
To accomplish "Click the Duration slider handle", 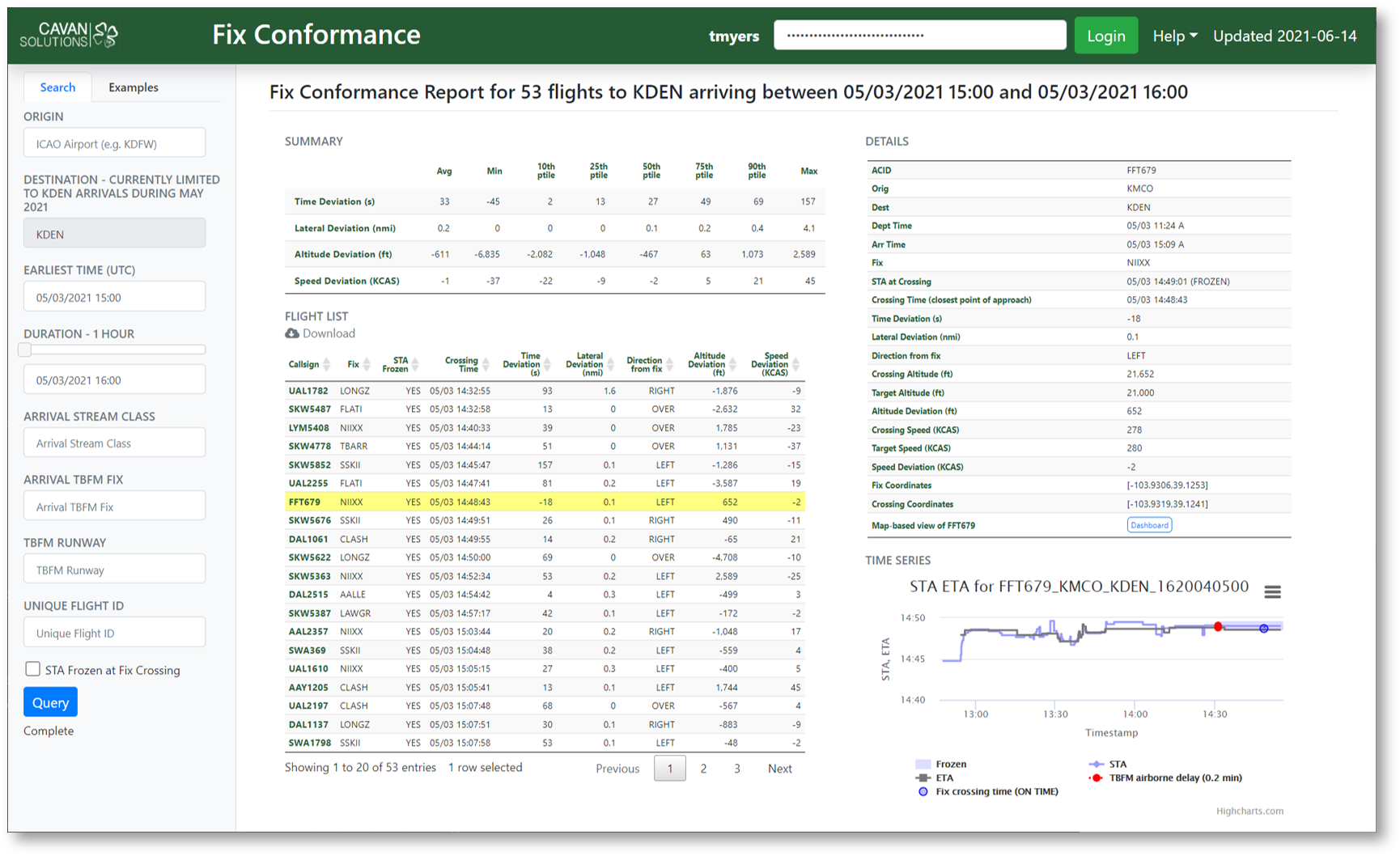I will [x=25, y=350].
